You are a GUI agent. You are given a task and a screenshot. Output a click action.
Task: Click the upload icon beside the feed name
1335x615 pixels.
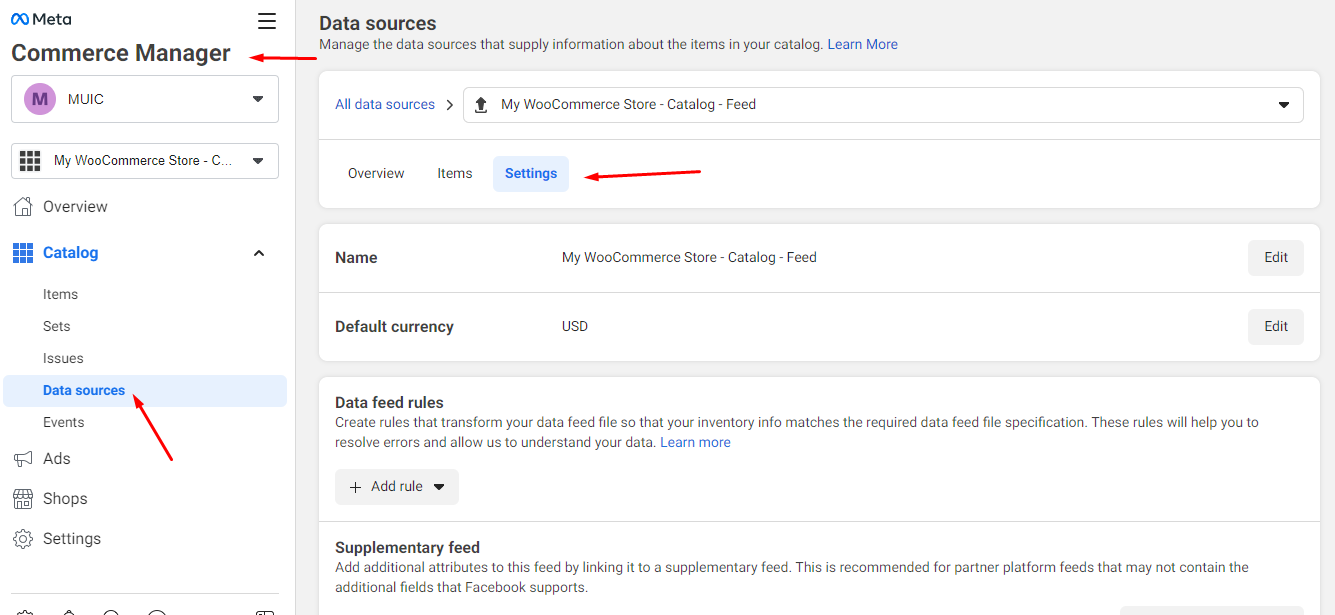pyautogui.click(x=481, y=105)
